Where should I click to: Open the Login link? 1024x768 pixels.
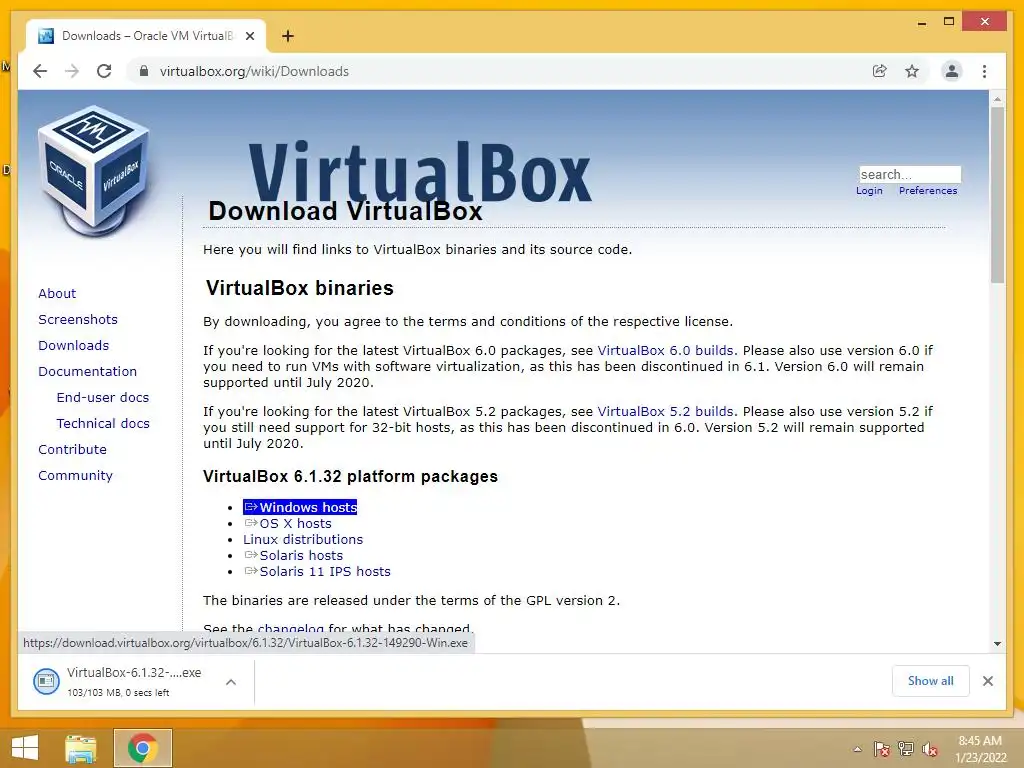pos(869,191)
